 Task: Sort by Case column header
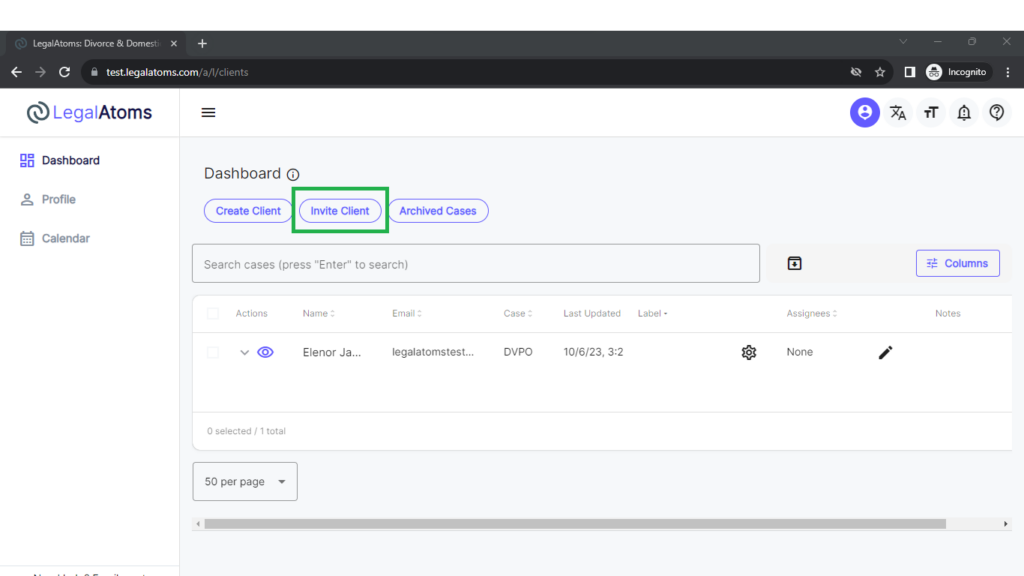click(518, 313)
